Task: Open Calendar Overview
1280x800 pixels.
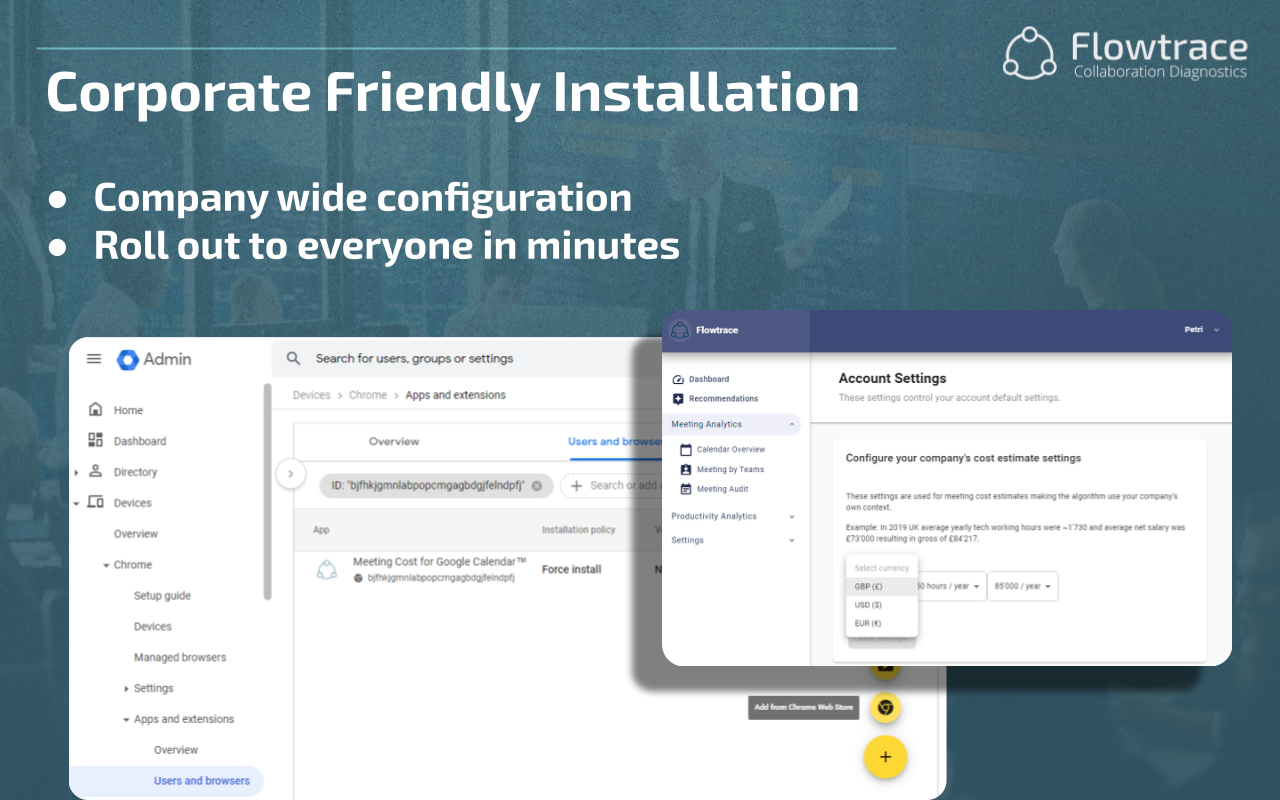Action: (731, 450)
